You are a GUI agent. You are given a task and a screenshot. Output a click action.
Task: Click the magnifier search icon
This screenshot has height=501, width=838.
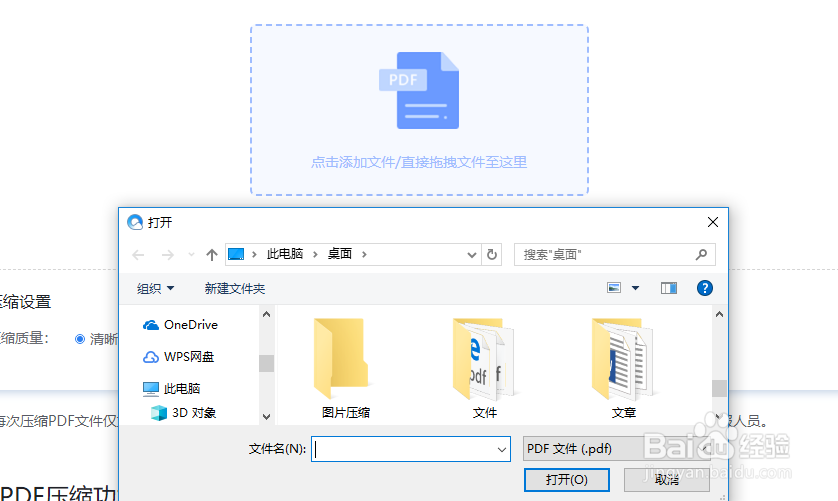pyautogui.click(x=701, y=255)
